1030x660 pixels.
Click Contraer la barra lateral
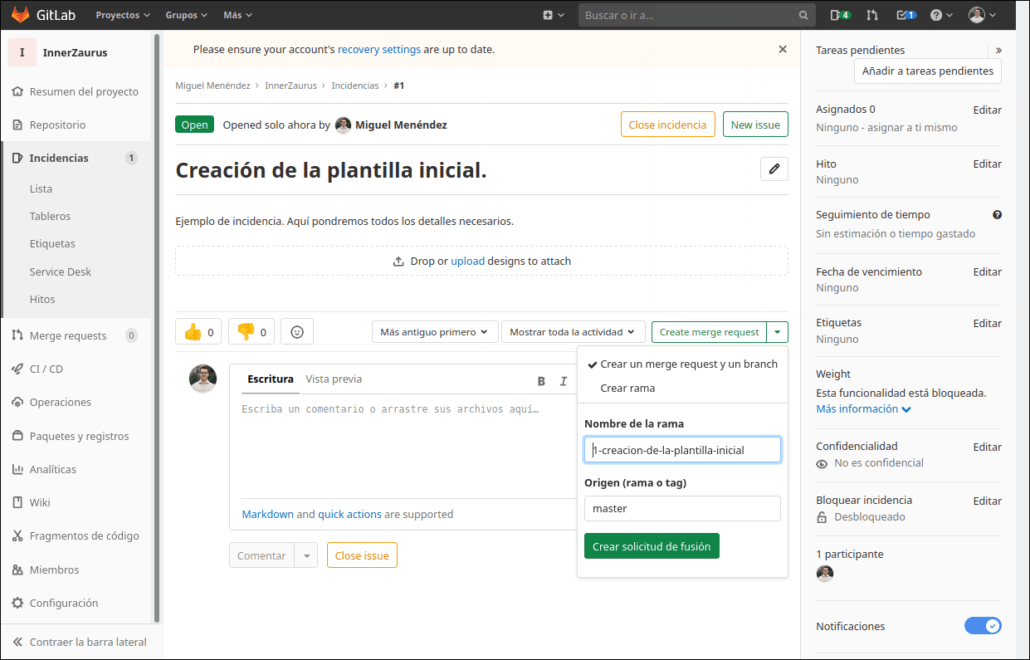[79, 642]
